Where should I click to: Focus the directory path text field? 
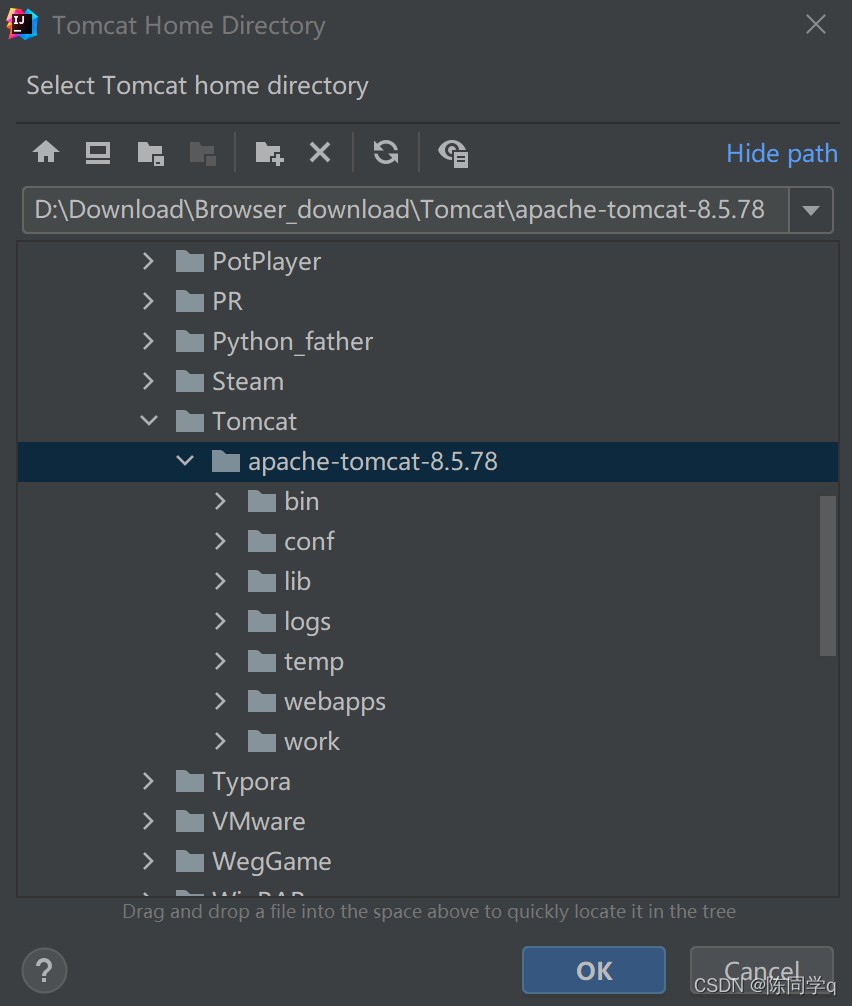coord(405,210)
